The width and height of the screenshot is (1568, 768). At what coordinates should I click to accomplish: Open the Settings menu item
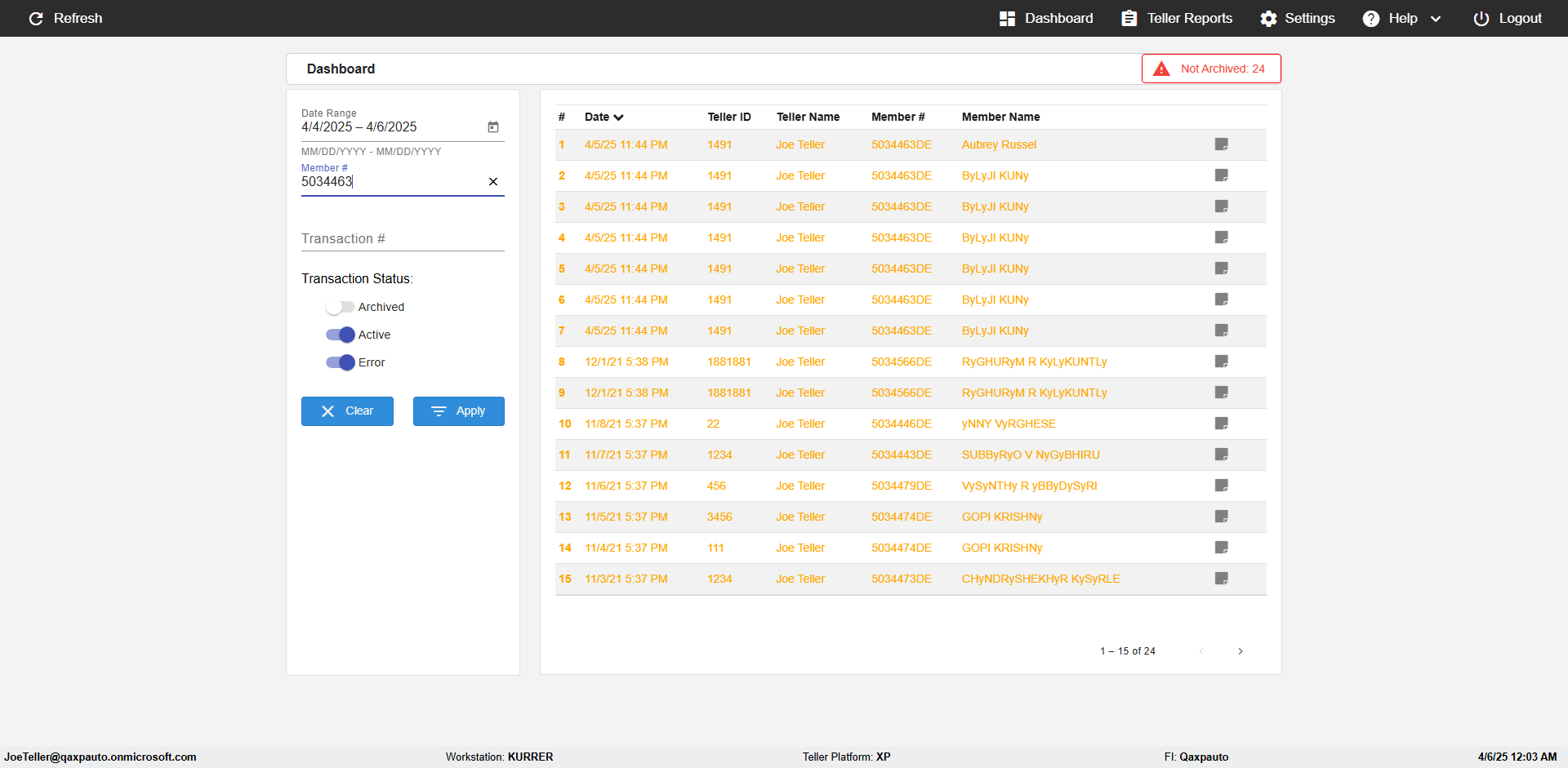[x=1297, y=18]
